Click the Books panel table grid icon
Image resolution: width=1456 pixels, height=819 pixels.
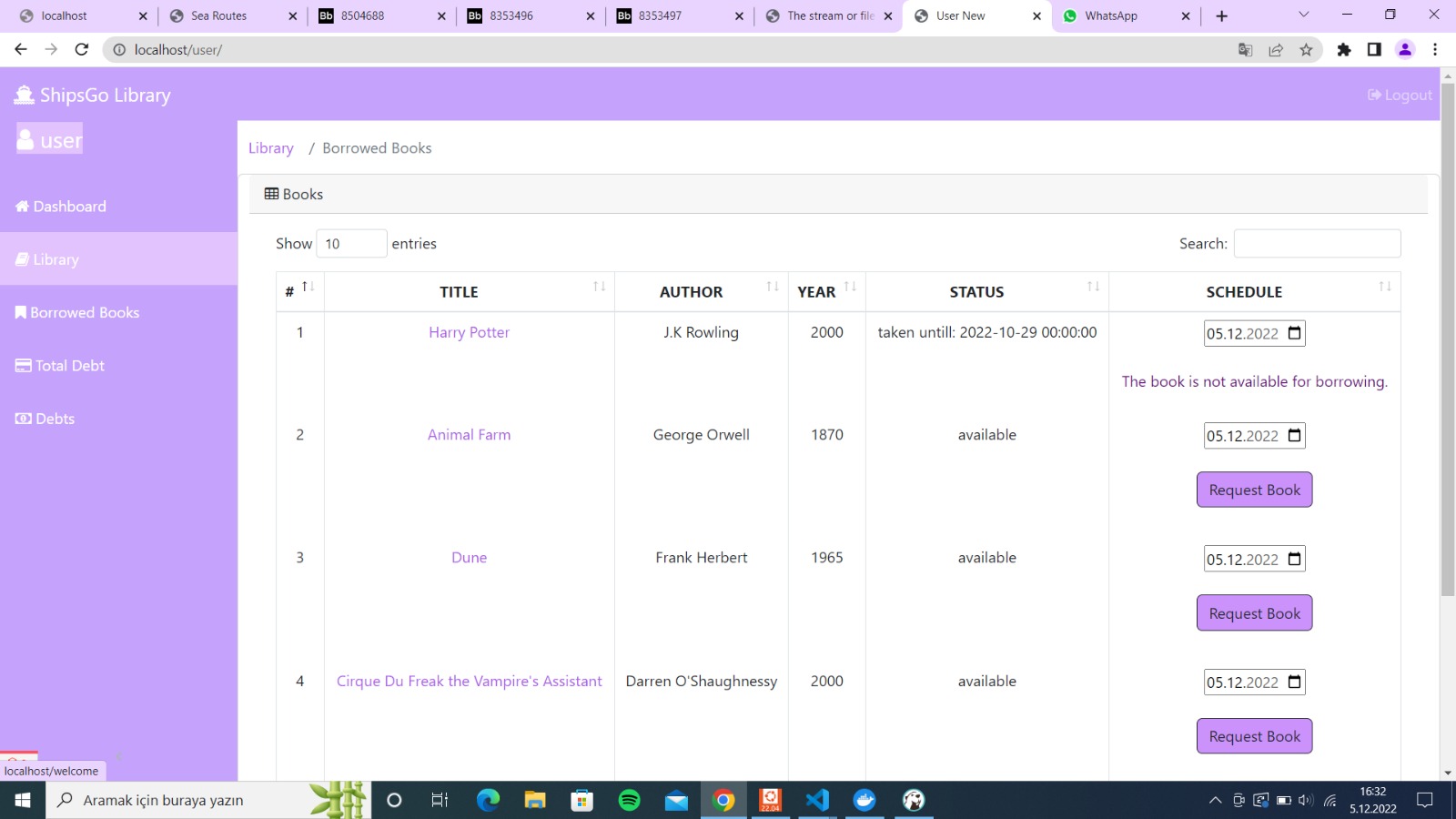[x=270, y=193]
